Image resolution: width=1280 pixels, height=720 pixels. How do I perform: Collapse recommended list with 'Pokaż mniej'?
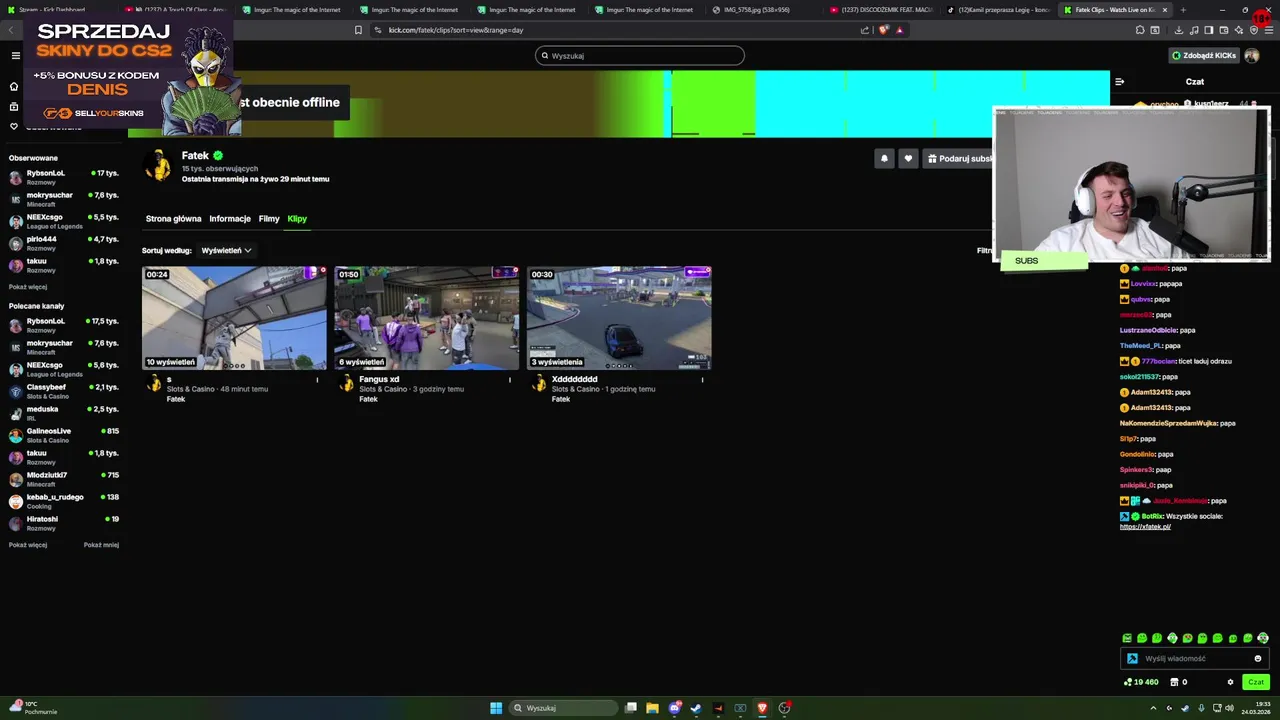point(101,545)
